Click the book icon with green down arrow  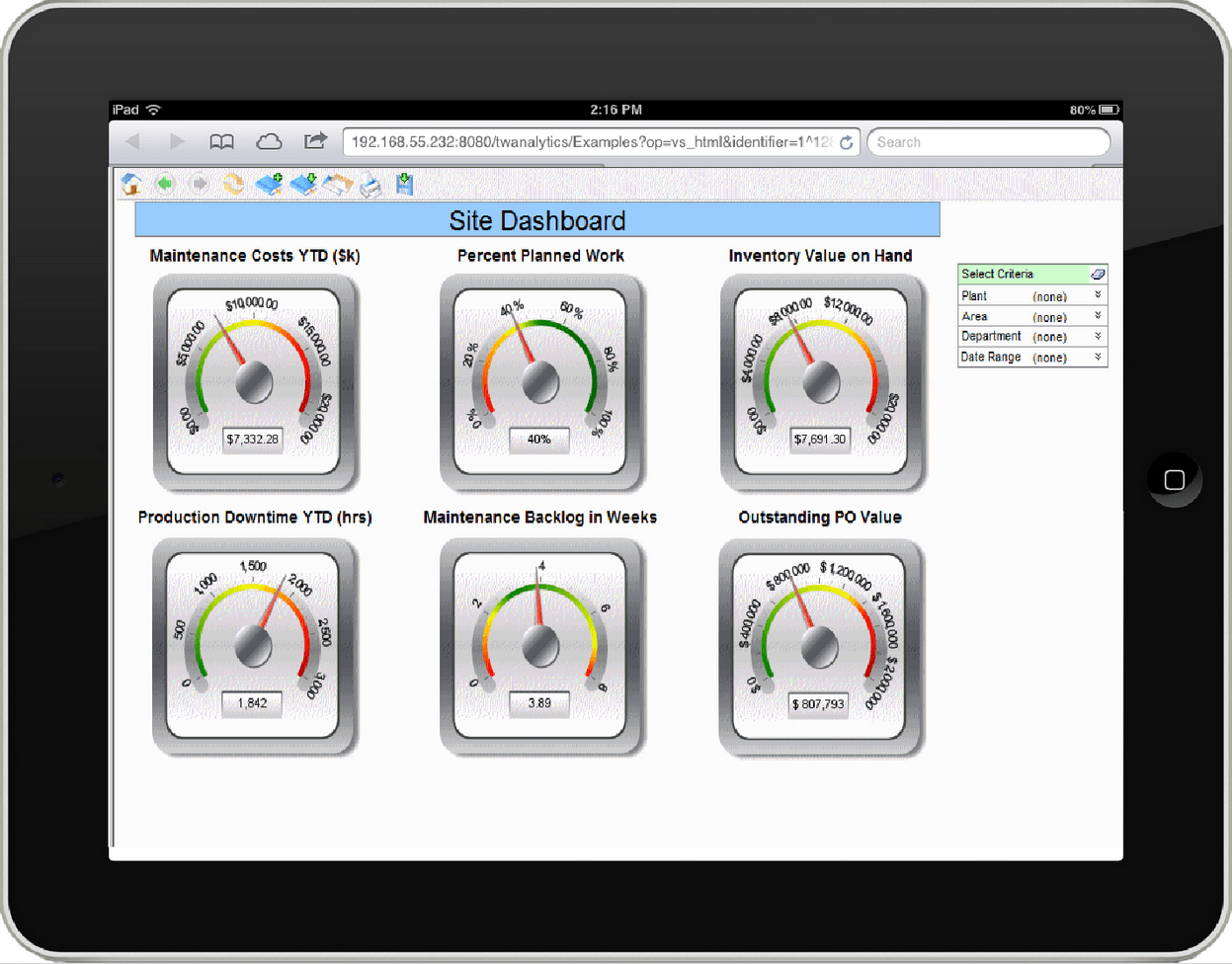(x=303, y=185)
